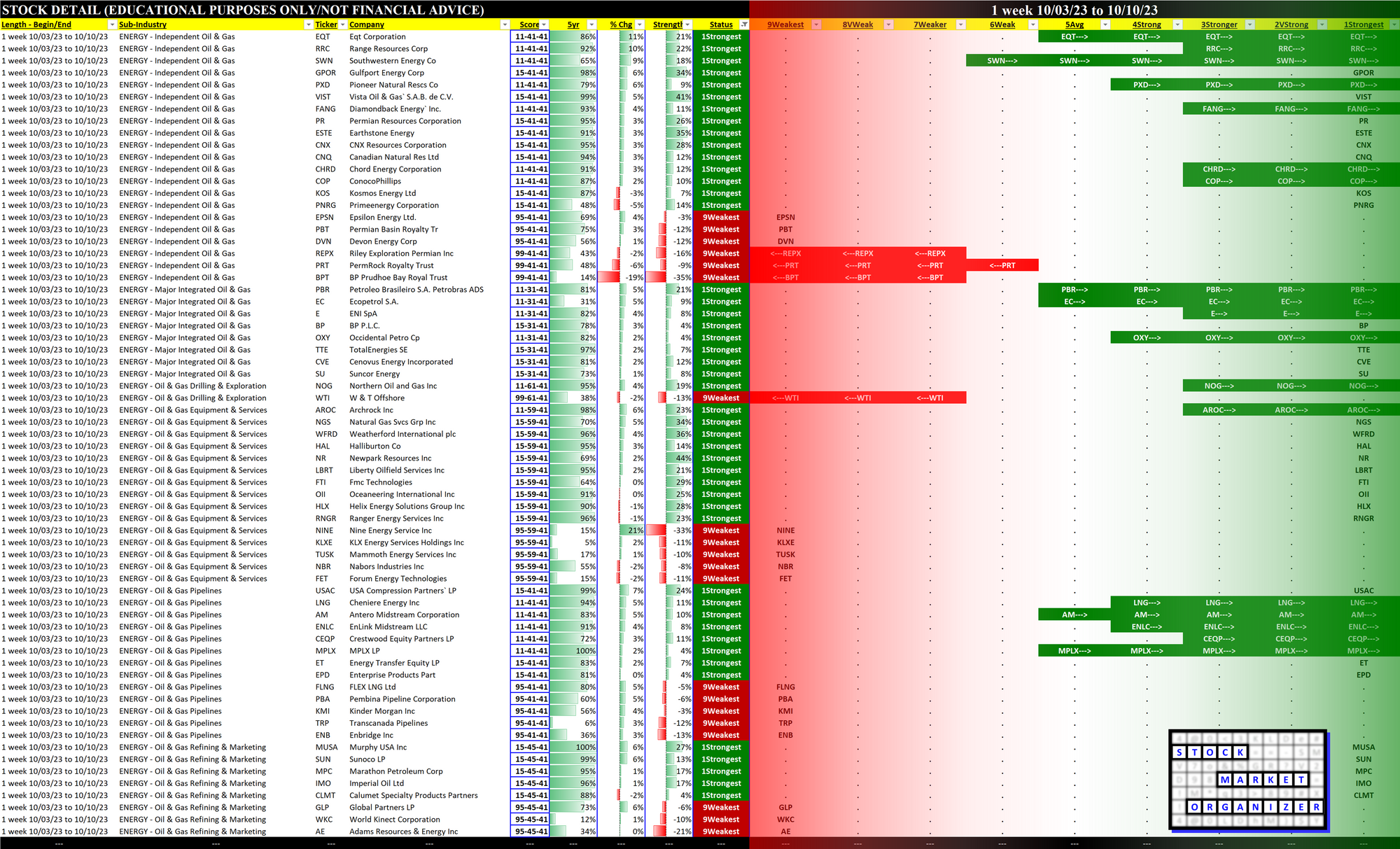Click the % Chg filter arrow
The width and height of the screenshot is (1400, 849).
pos(639,24)
